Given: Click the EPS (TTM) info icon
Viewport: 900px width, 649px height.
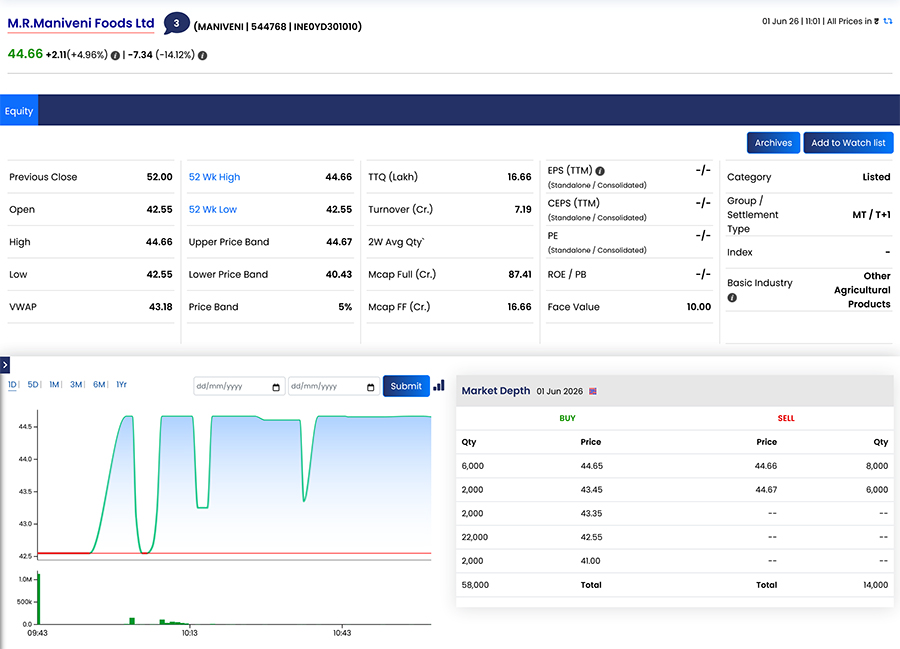Looking at the screenshot, I should 600,171.
